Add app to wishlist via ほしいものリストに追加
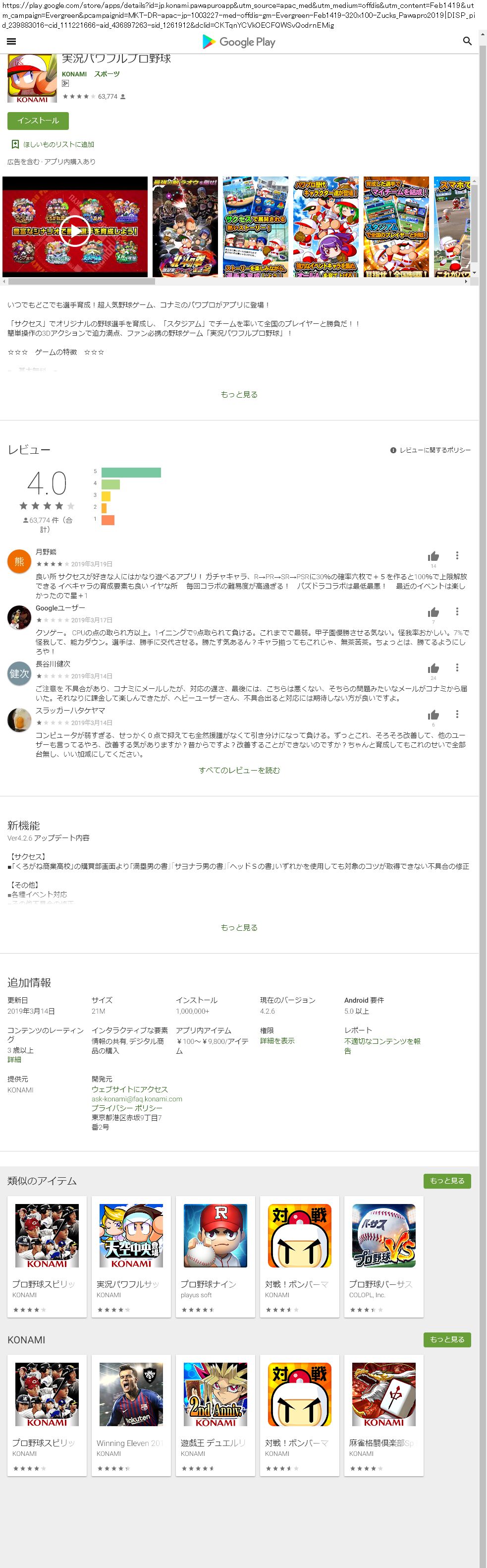This screenshot has width=487, height=1568. pyautogui.click(x=58, y=144)
